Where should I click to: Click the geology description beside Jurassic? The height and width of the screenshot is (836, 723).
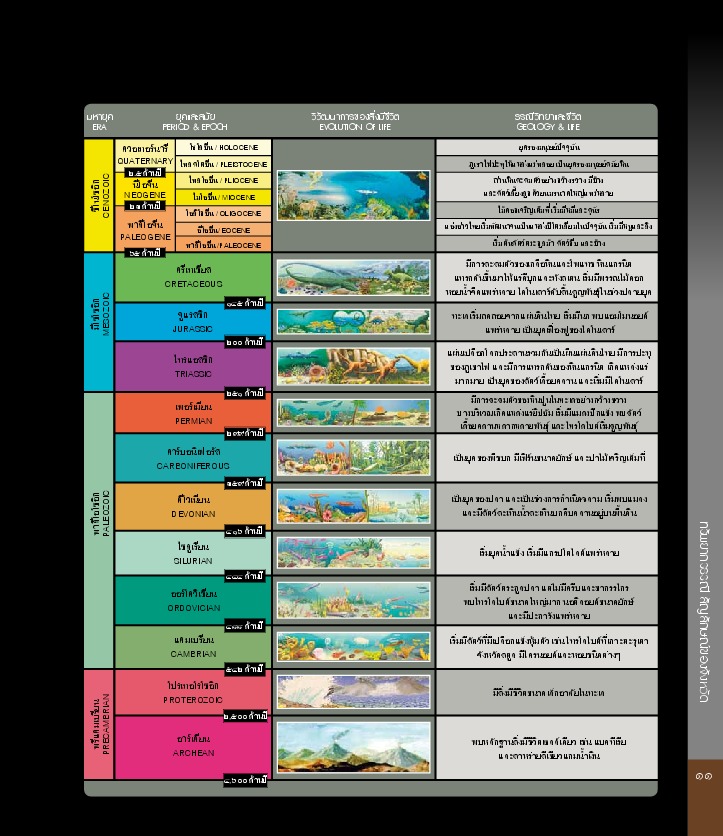coord(547,322)
